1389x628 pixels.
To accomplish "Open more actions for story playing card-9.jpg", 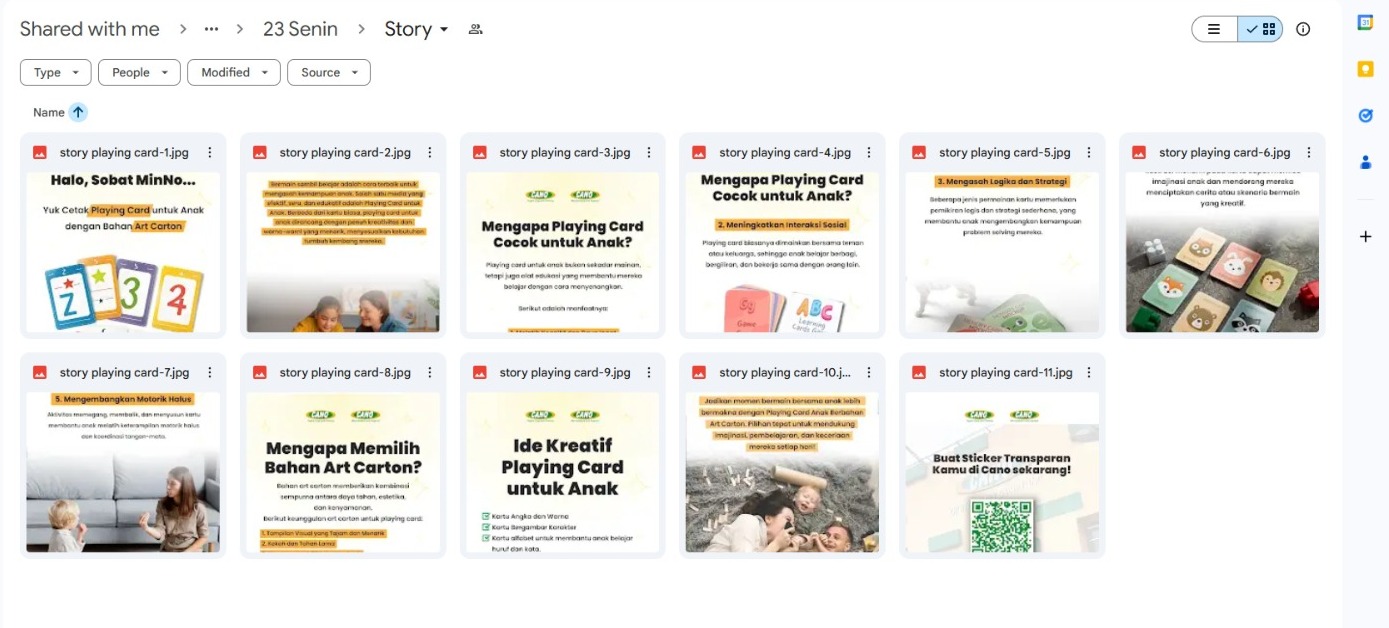I will pos(650,373).
